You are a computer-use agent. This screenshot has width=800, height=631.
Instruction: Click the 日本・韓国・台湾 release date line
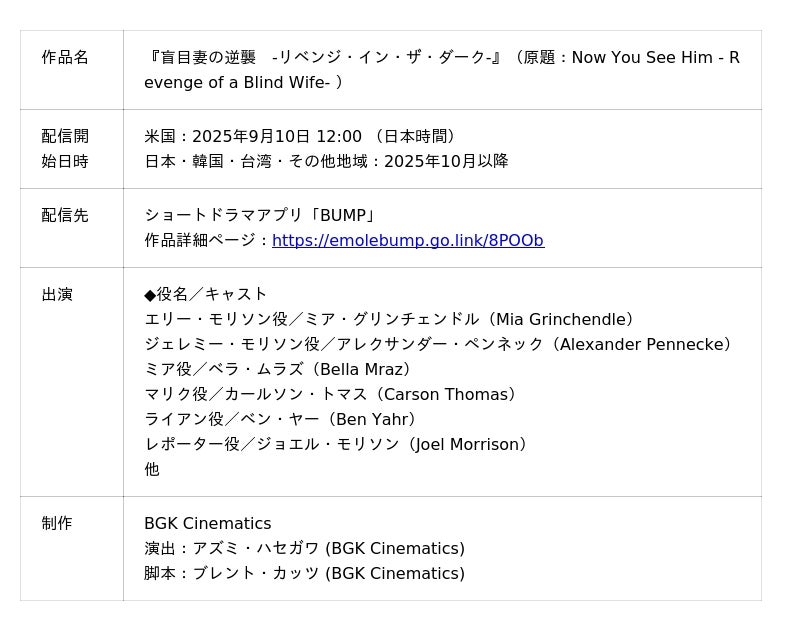click(326, 161)
